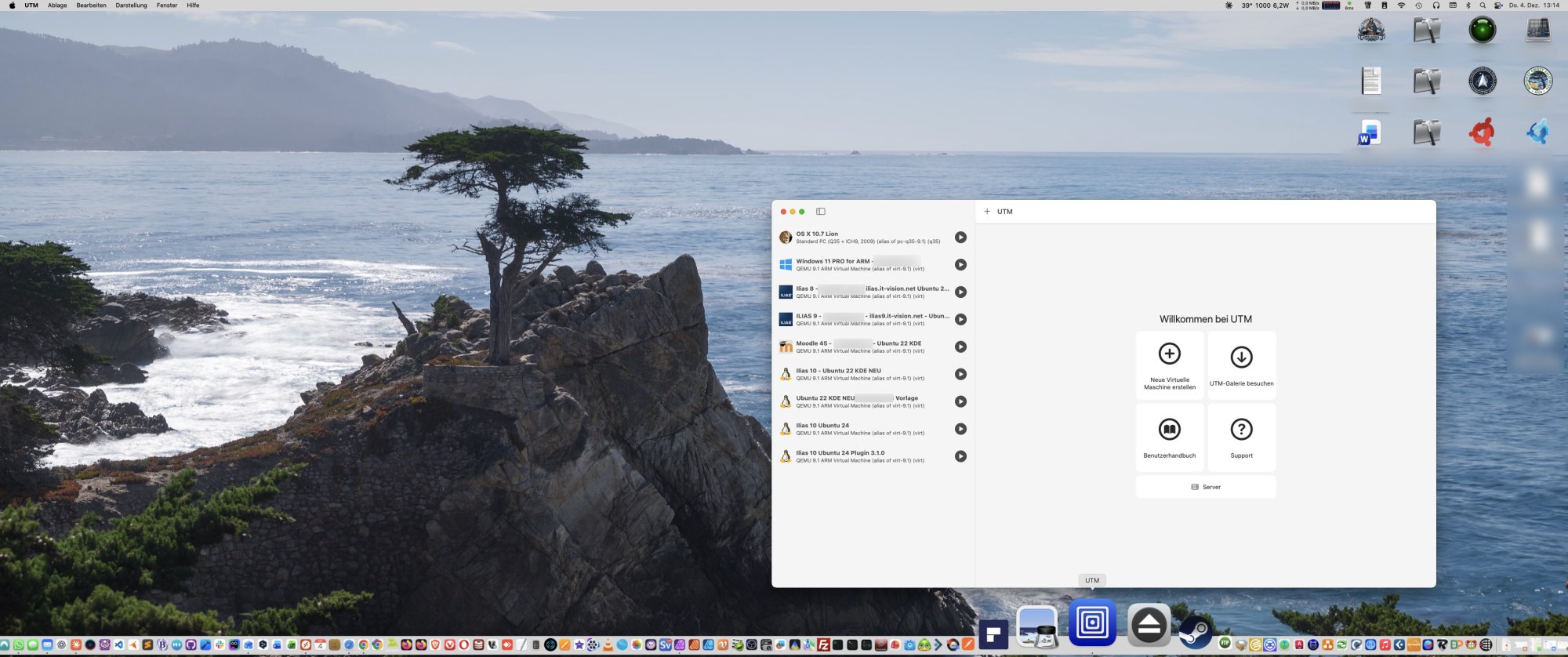Open the Benutzerhandbuch book icon

pyautogui.click(x=1170, y=437)
